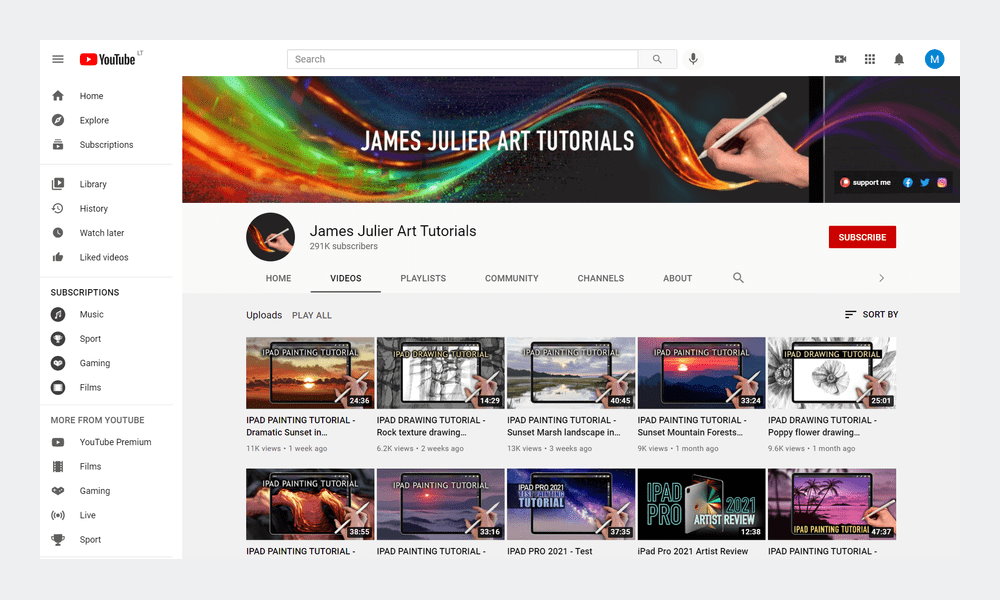Open the 40:45 marsh landscape thumbnail
The height and width of the screenshot is (600, 1000).
pos(571,373)
